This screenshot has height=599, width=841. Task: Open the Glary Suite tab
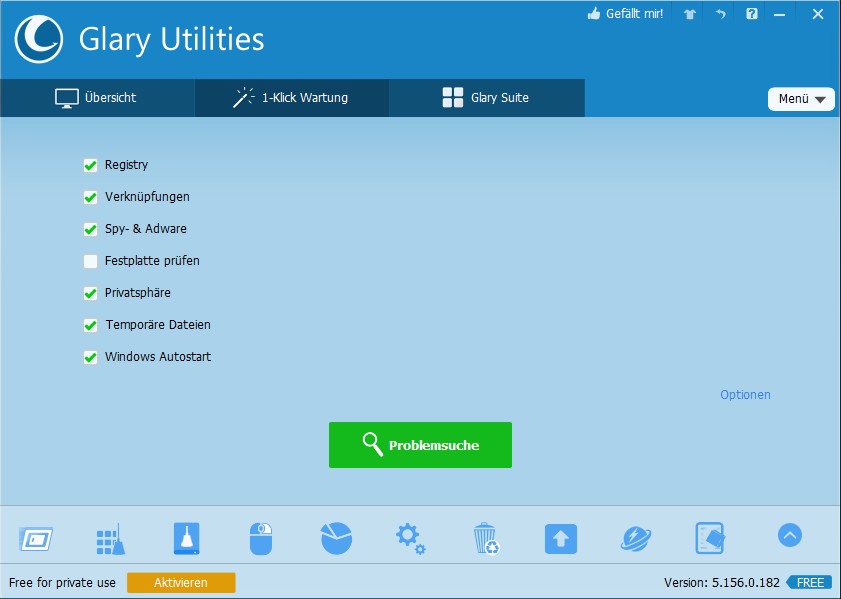(x=486, y=98)
